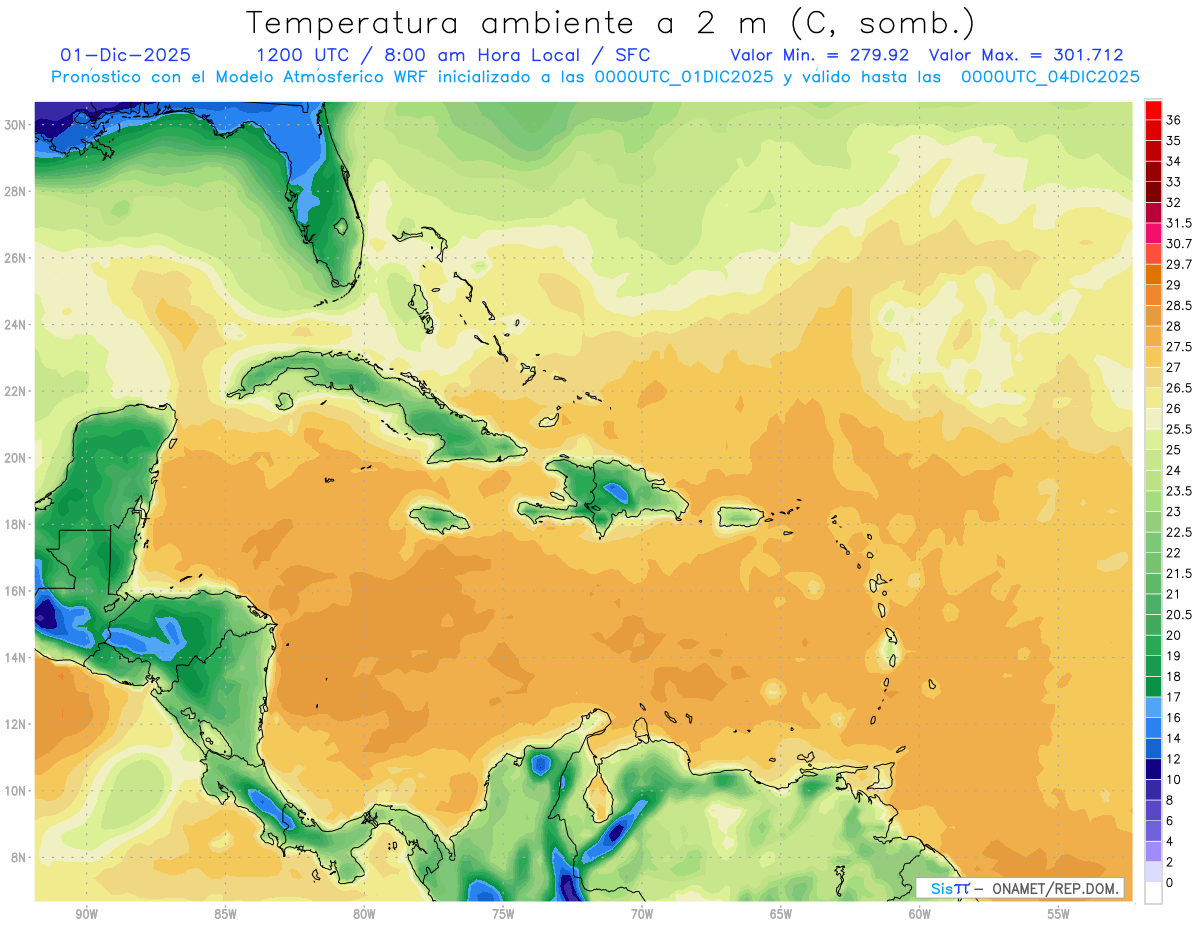Click the 'Valor Max. = 301.712' text
1200x927 pixels.
click(x=1026, y=55)
